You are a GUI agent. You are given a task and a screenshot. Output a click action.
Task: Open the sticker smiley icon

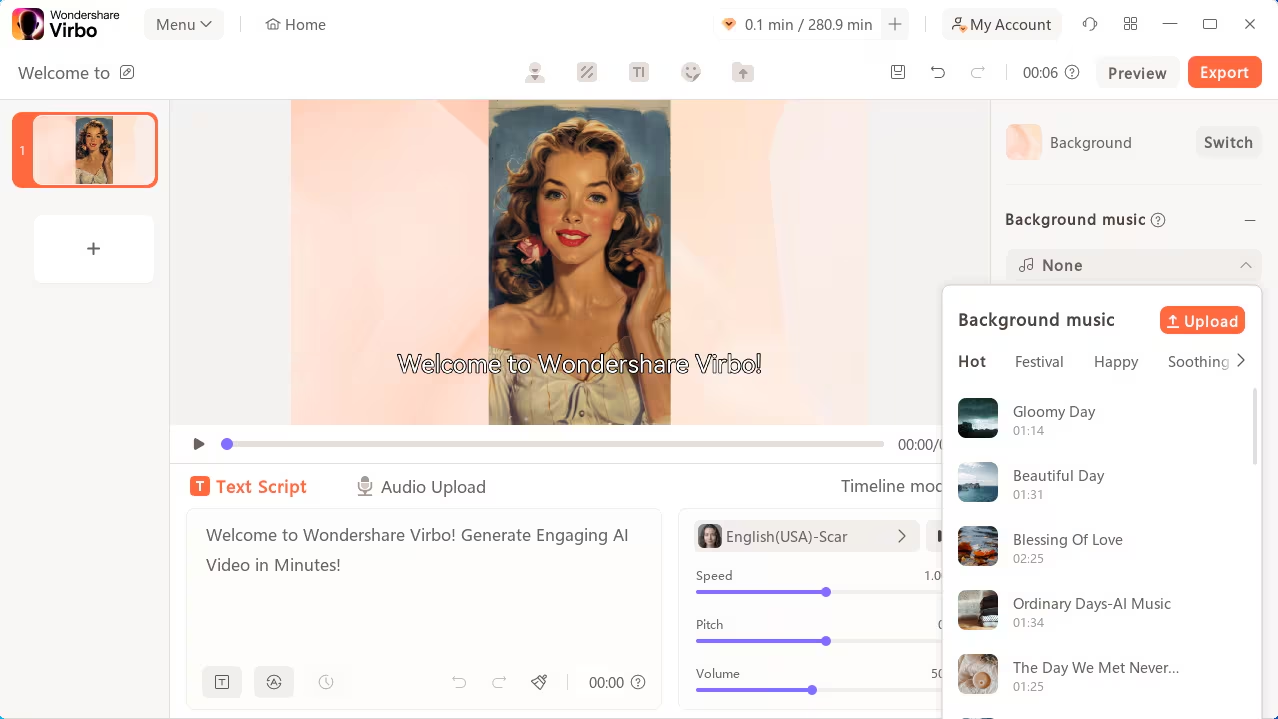tap(691, 72)
